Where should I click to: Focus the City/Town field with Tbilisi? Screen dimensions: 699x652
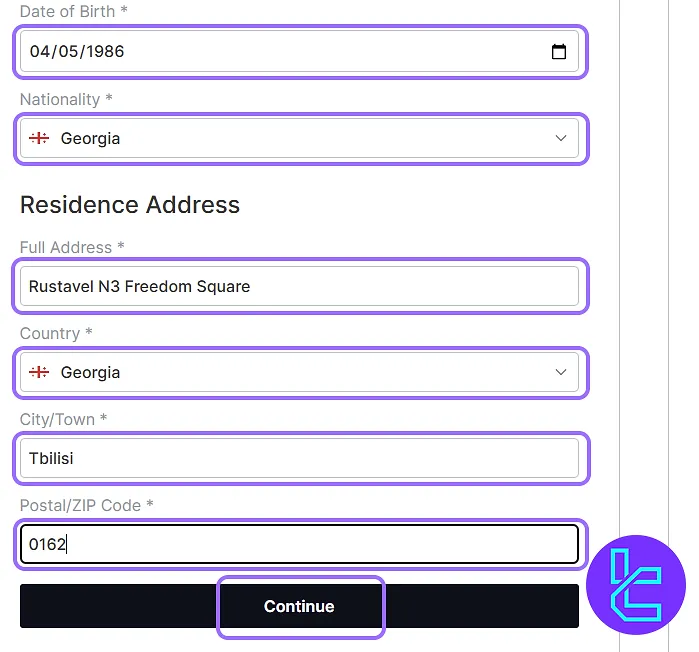click(x=300, y=458)
